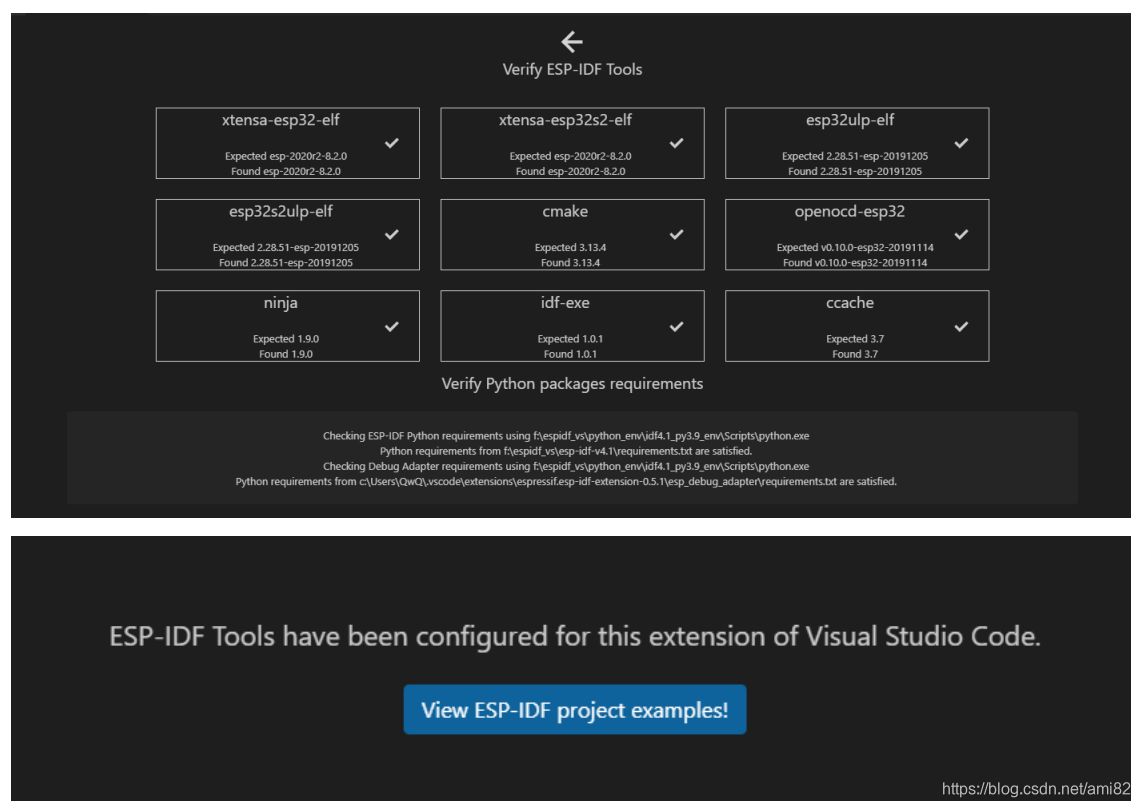The width and height of the screenshot is (1141, 808).
Task: Click the Verify ESP-IDF Tools heading
Action: click(x=573, y=69)
